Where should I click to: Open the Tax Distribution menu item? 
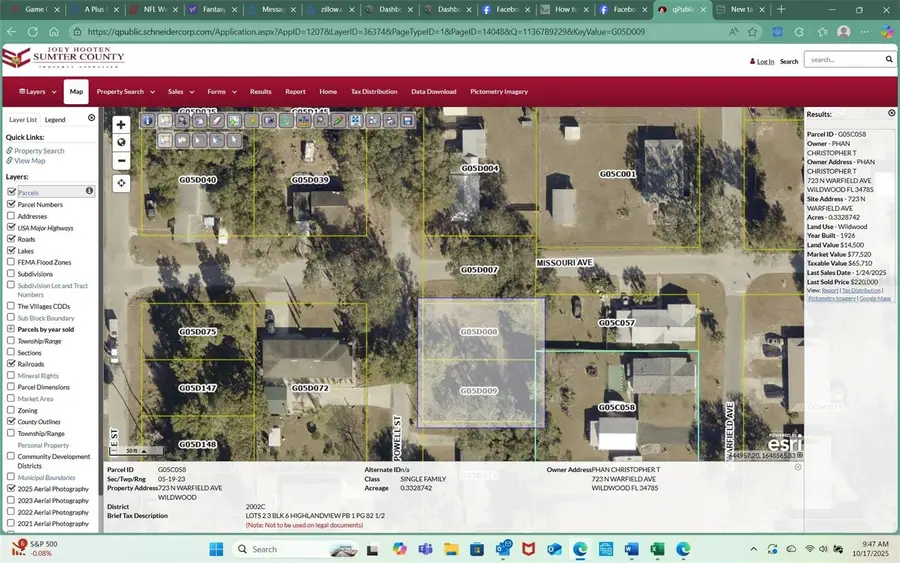point(374,91)
